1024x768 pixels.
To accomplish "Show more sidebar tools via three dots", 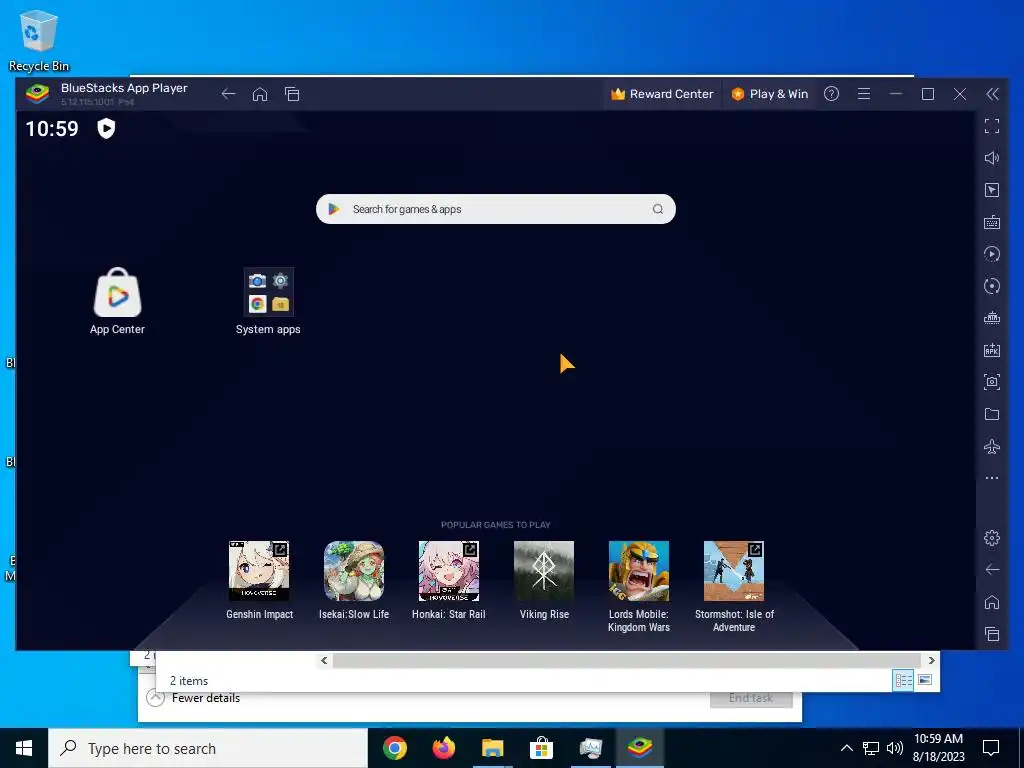I will pyautogui.click(x=992, y=478).
